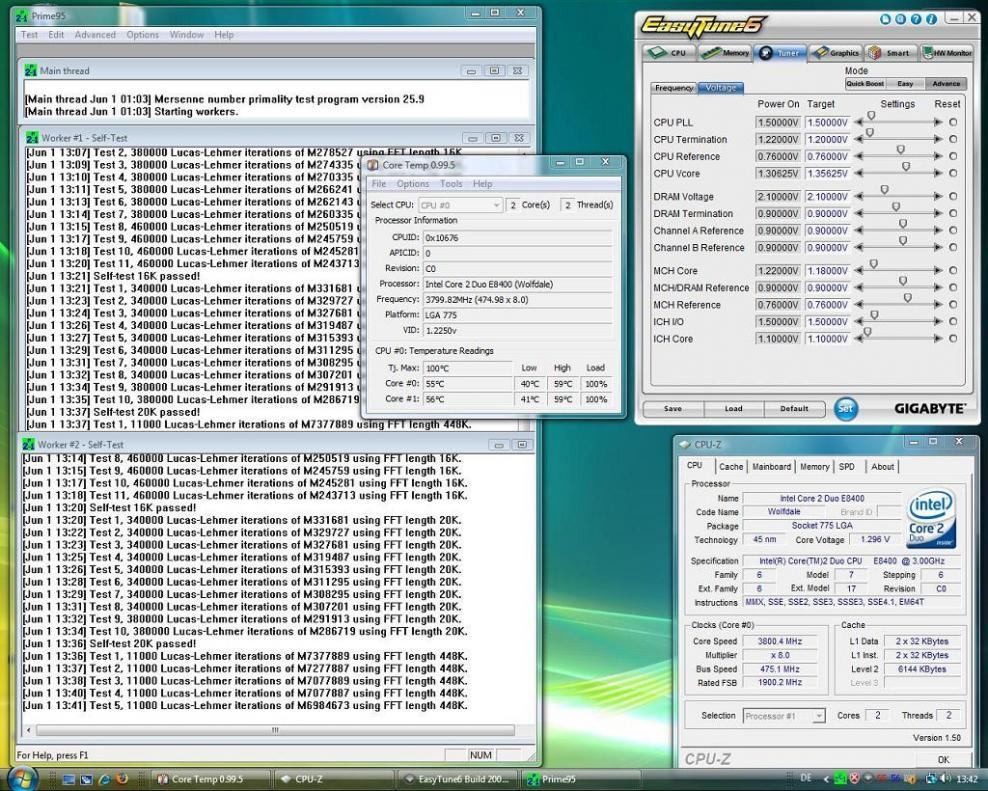Switch to the HW Monitor tab in EasyTune6

click(947, 52)
